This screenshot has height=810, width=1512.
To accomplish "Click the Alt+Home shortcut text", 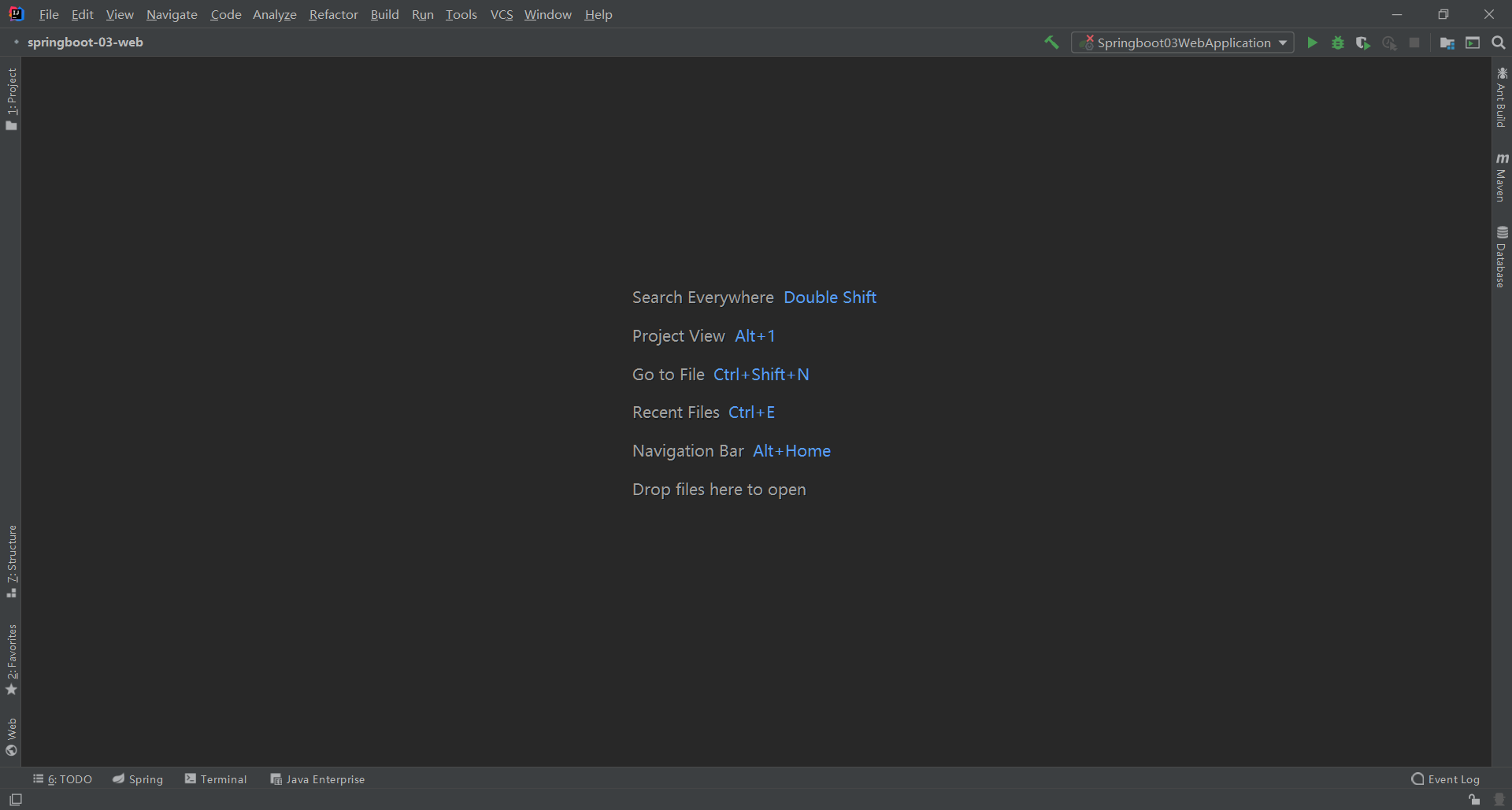I will click(x=791, y=451).
